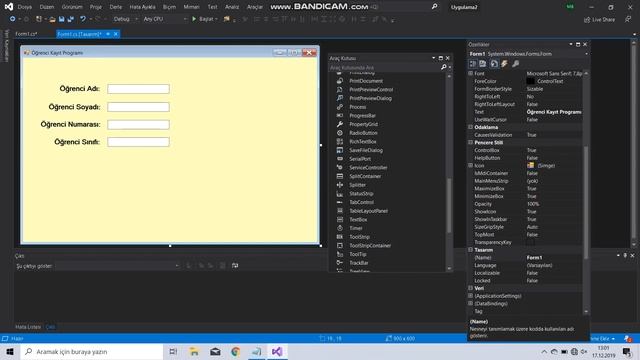
Task: Select SaveFileDialog in the toolbox
Action: point(366,150)
